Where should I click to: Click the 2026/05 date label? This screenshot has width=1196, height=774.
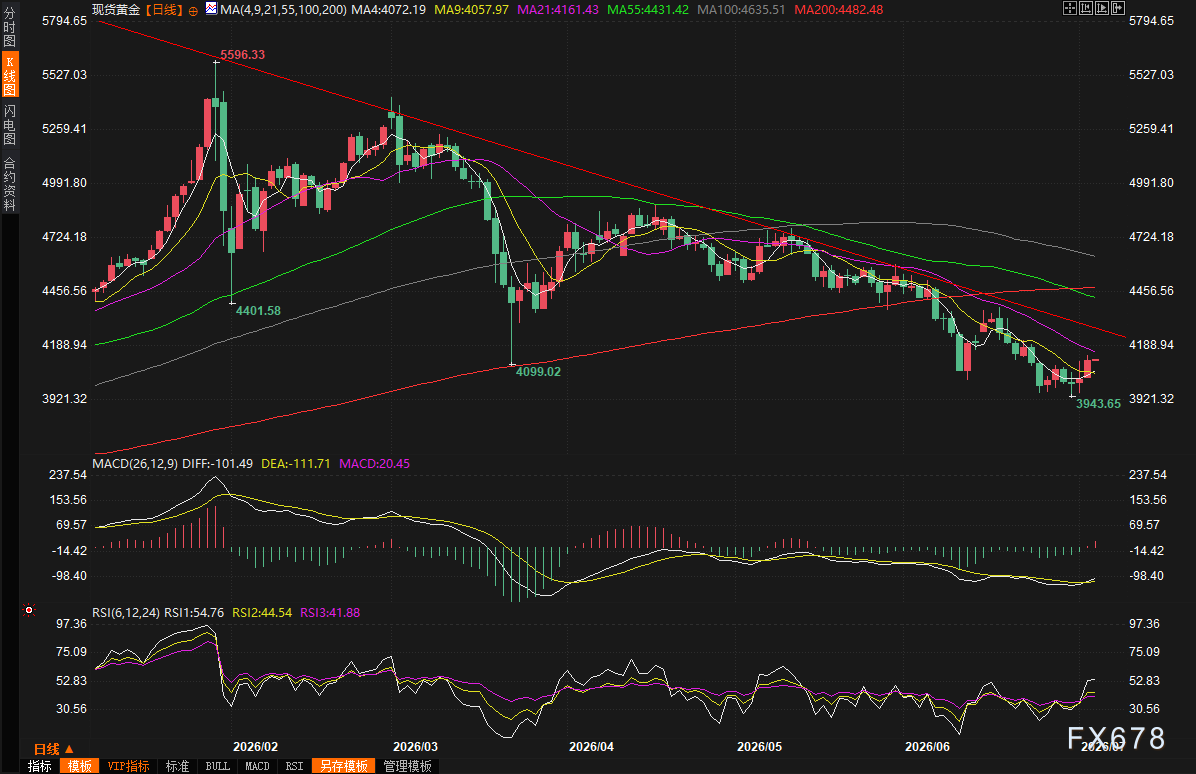click(x=759, y=747)
